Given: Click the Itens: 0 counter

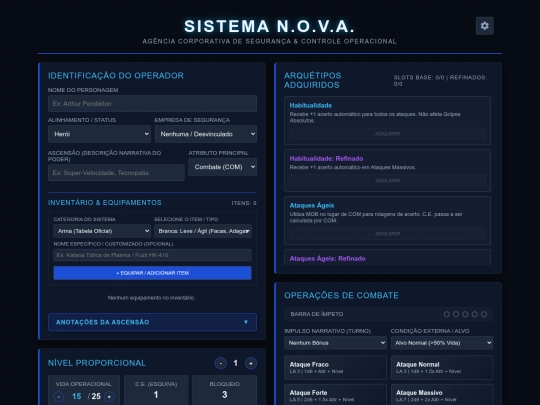Looking at the screenshot, I should pos(244,203).
